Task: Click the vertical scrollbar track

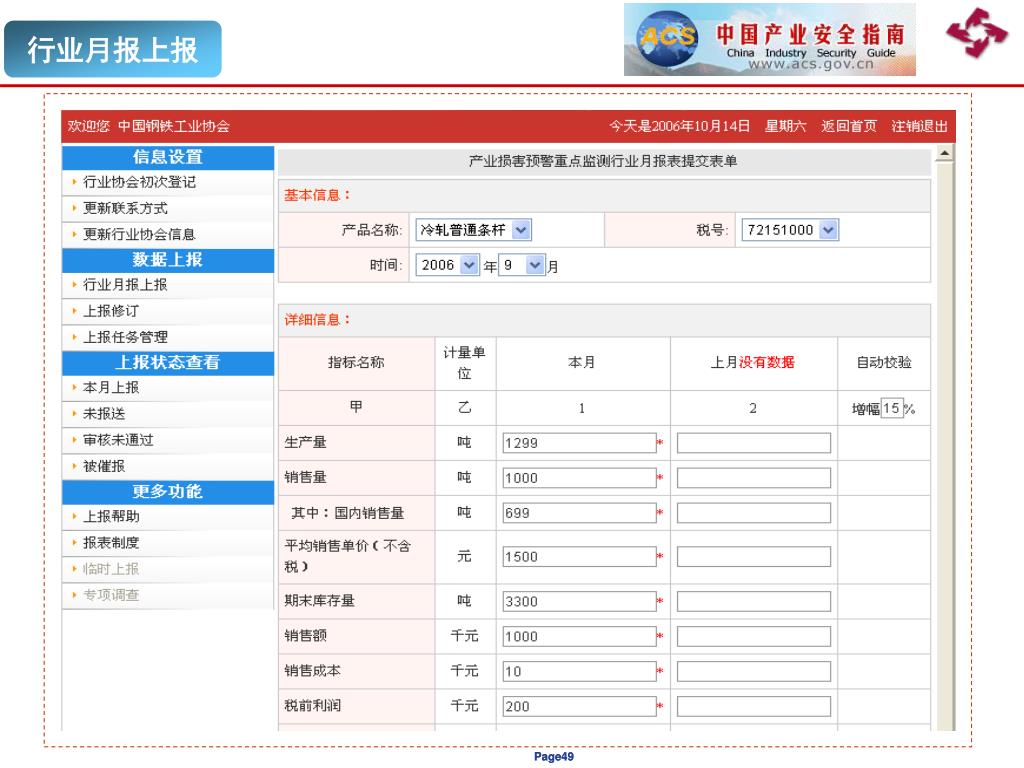Action: pos(944,444)
